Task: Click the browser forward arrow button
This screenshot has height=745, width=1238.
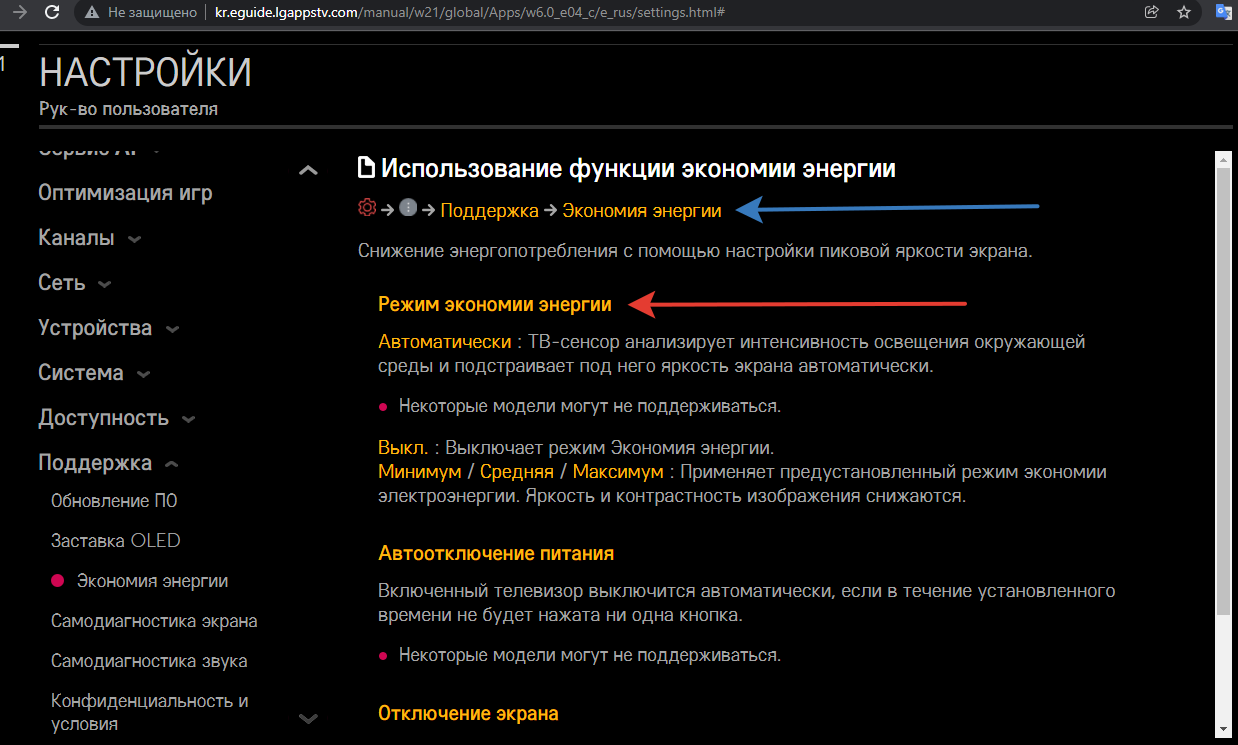Action: tap(19, 13)
